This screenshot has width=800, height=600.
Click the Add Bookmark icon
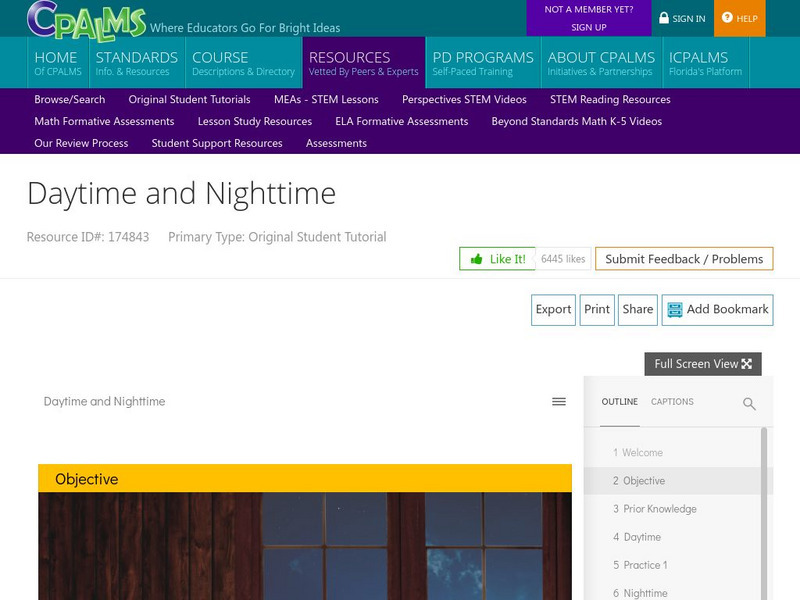pyautogui.click(x=673, y=310)
